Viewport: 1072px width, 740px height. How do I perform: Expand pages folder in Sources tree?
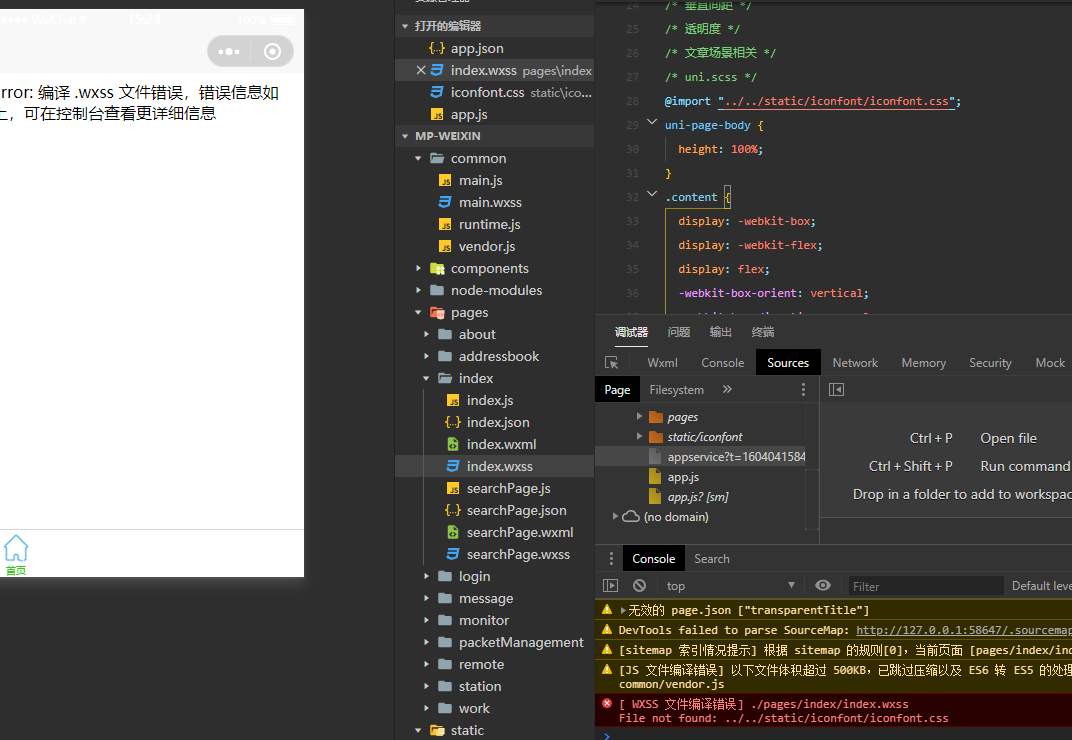click(x=639, y=416)
